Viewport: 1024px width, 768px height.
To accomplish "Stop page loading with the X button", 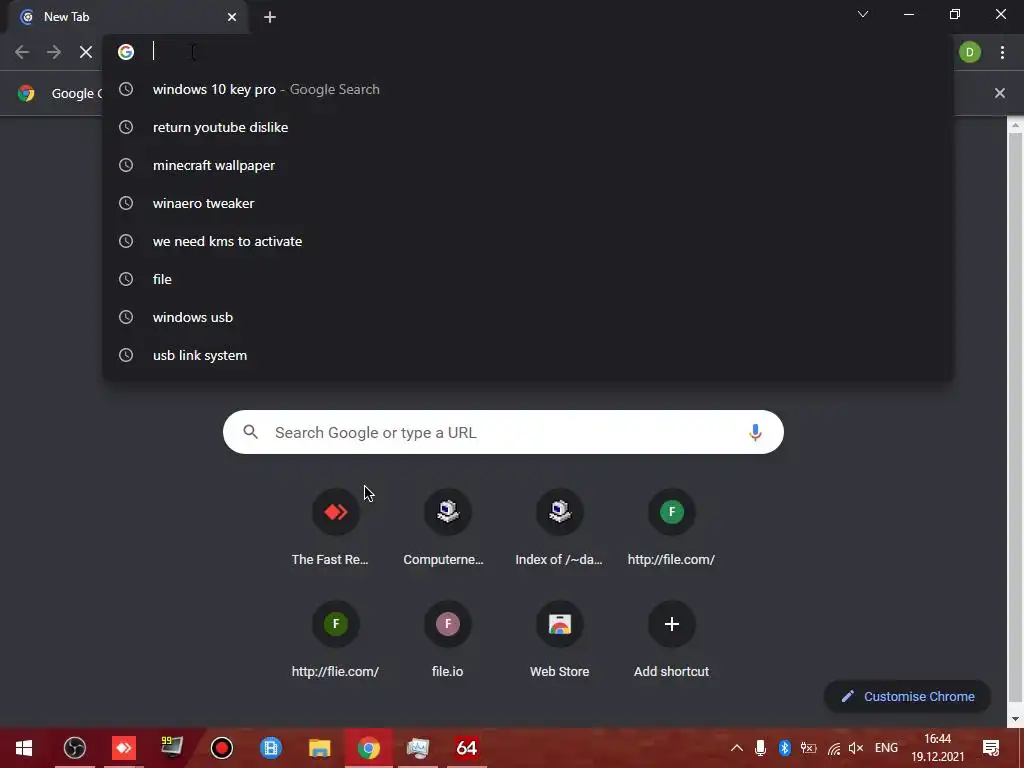I will coord(86,52).
